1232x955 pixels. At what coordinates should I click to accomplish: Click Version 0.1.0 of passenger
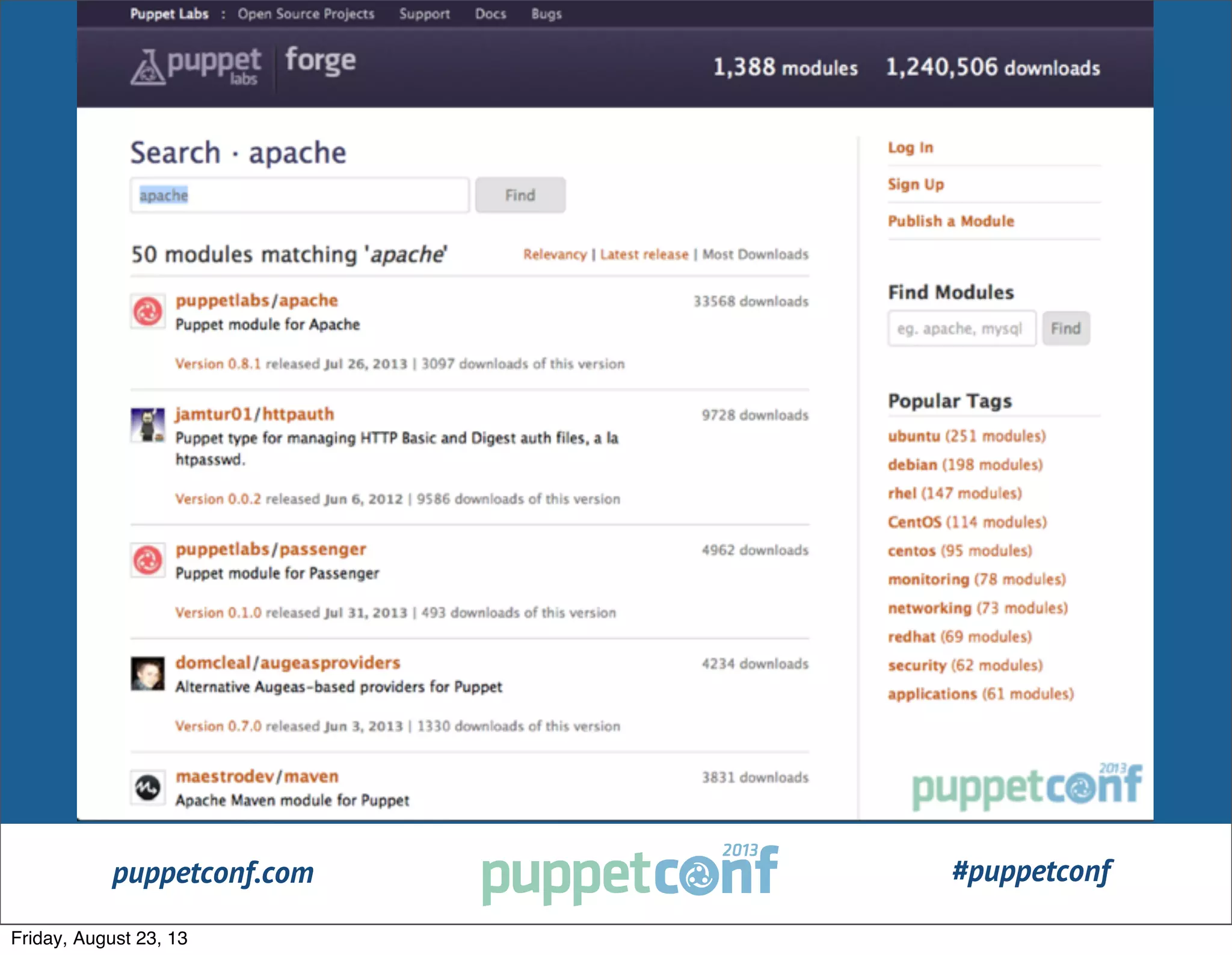pyautogui.click(x=218, y=613)
